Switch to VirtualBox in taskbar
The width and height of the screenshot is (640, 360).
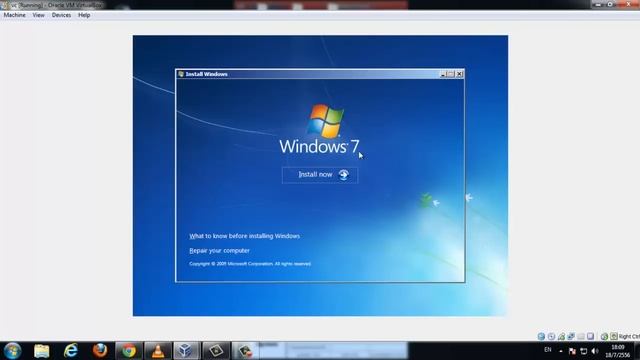187,351
